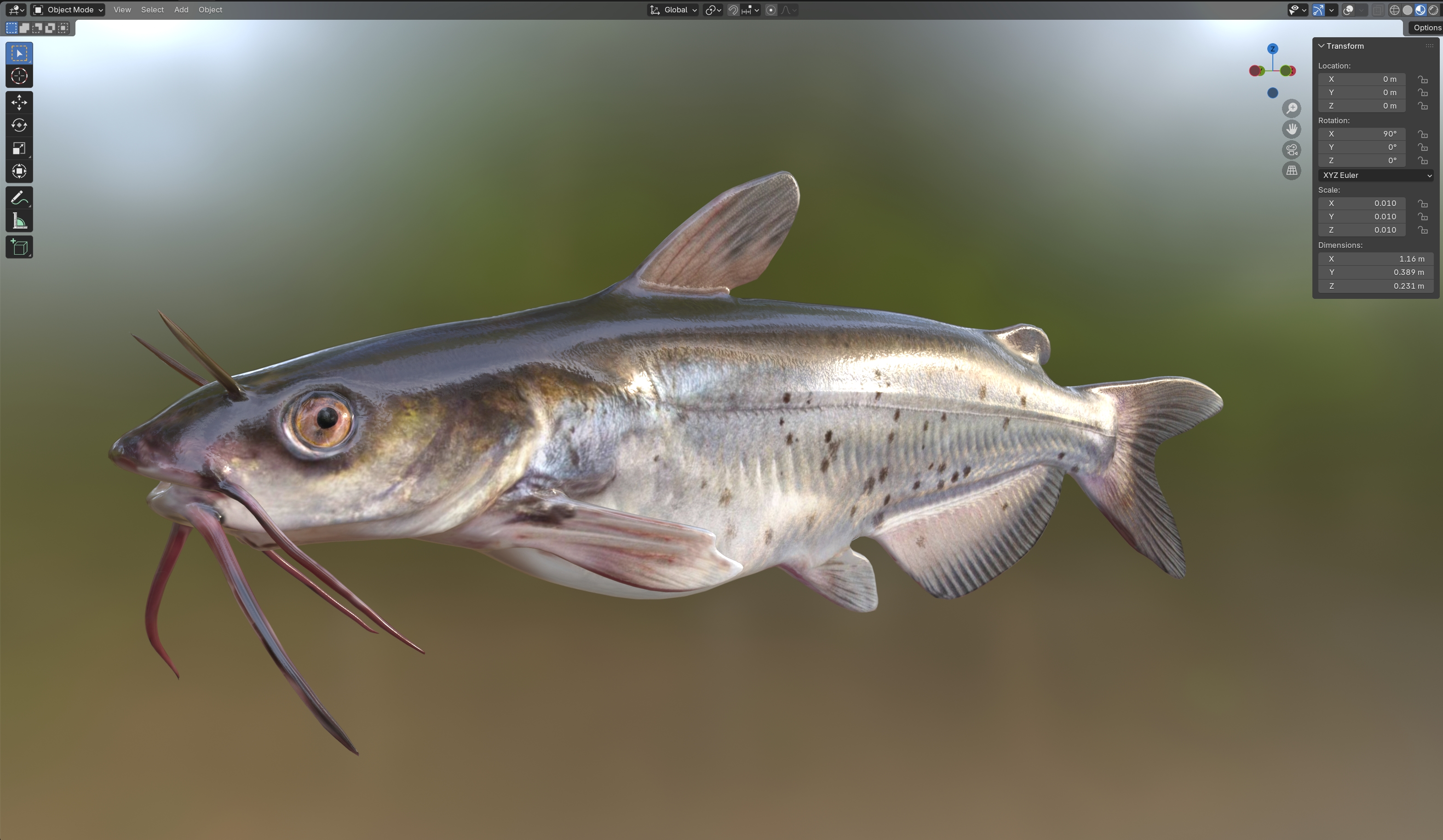Enable proportional editing toggle
The width and height of the screenshot is (1443, 840).
pos(771,10)
